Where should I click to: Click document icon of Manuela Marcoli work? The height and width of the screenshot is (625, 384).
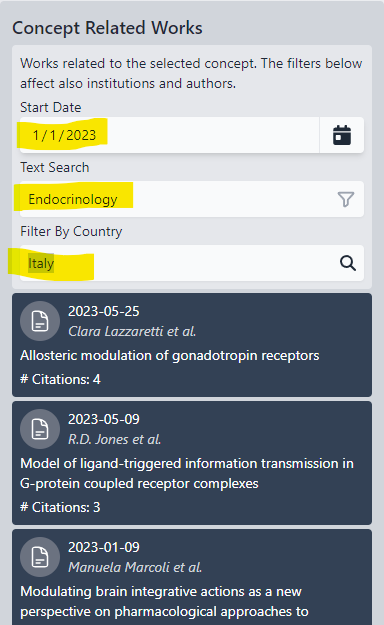pyautogui.click(x=40, y=557)
